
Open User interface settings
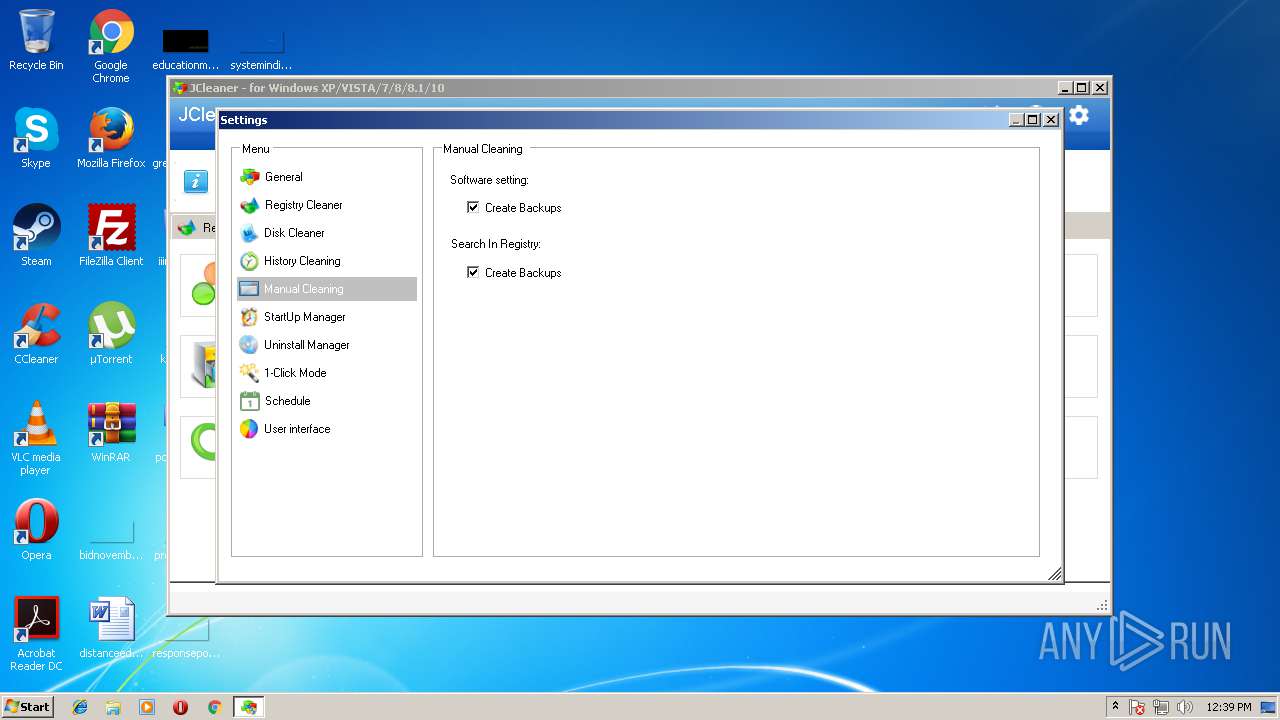click(x=327, y=429)
